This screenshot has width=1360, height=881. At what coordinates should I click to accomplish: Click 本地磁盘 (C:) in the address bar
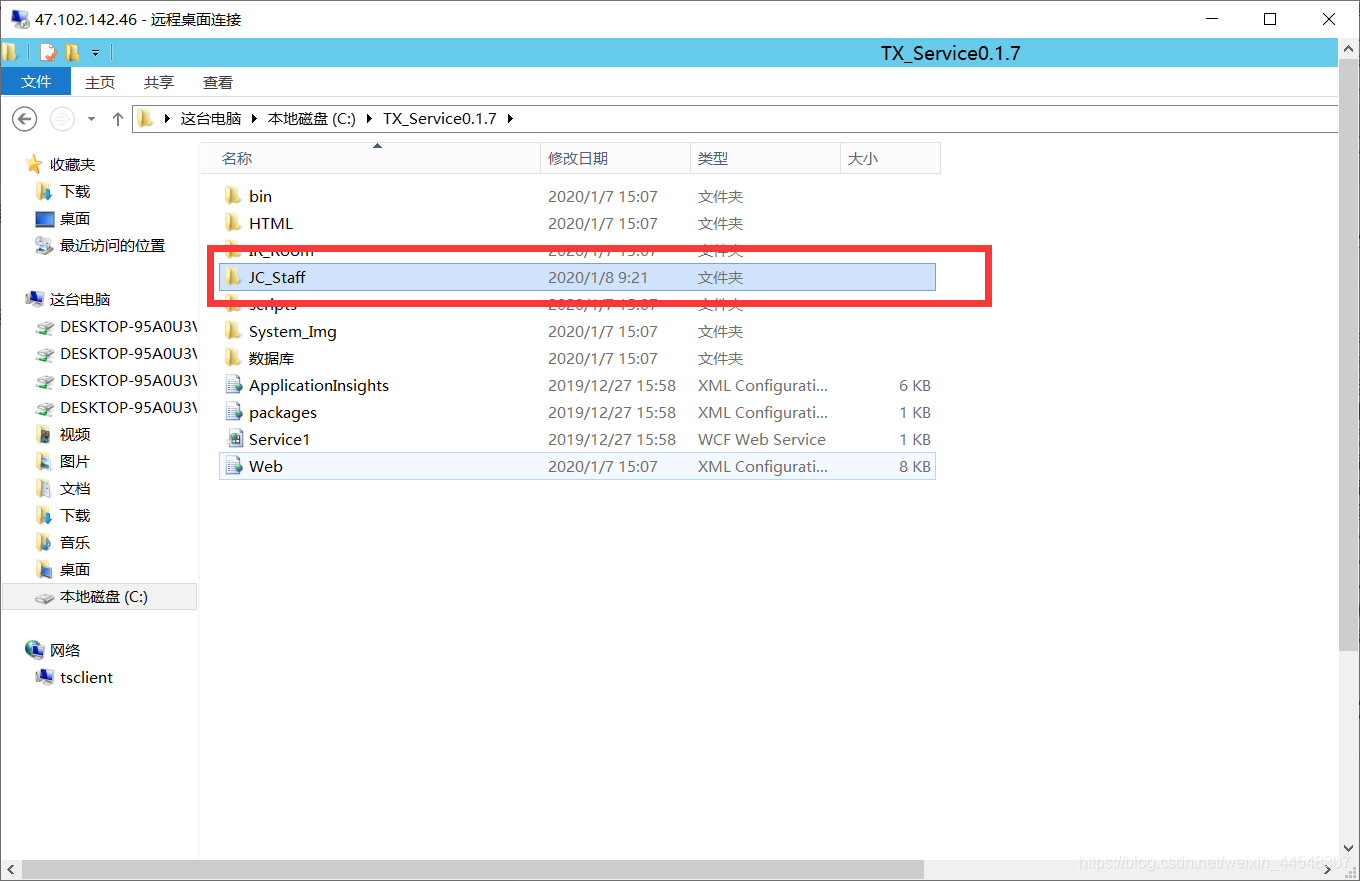point(311,119)
